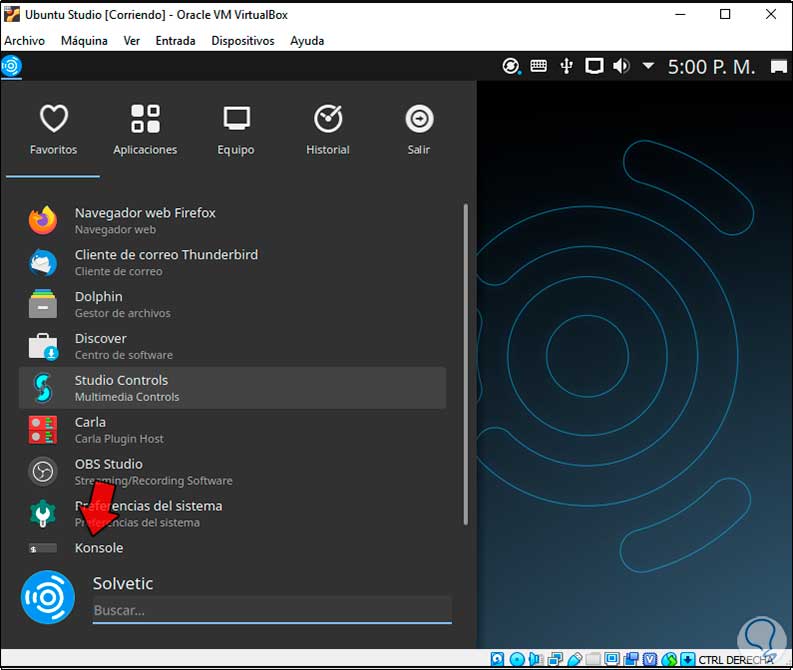Launch the Dolphin file manager icon
Screen dimensions: 793x670
(x=42, y=304)
